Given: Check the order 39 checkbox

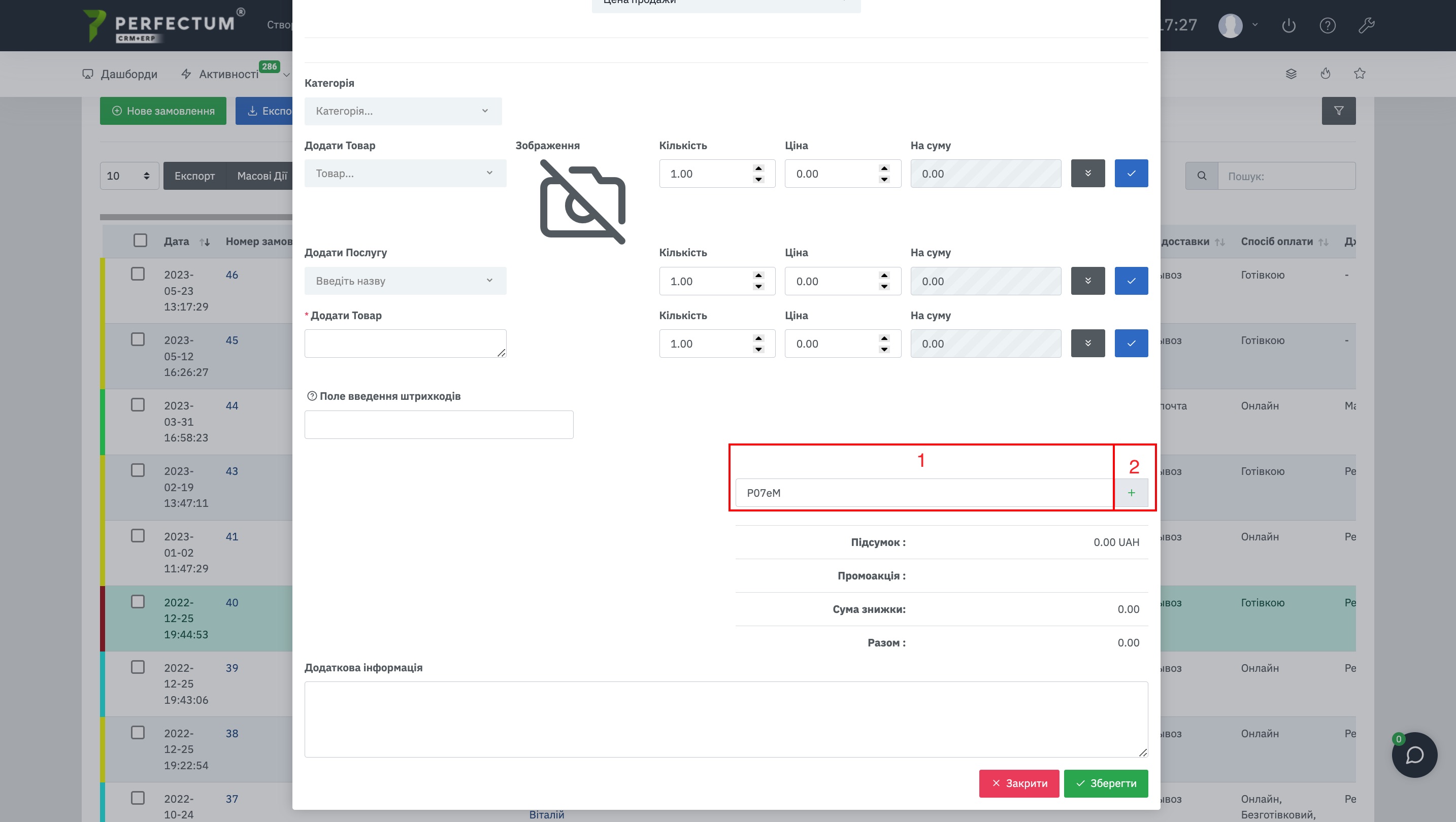Looking at the screenshot, I should (x=138, y=667).
